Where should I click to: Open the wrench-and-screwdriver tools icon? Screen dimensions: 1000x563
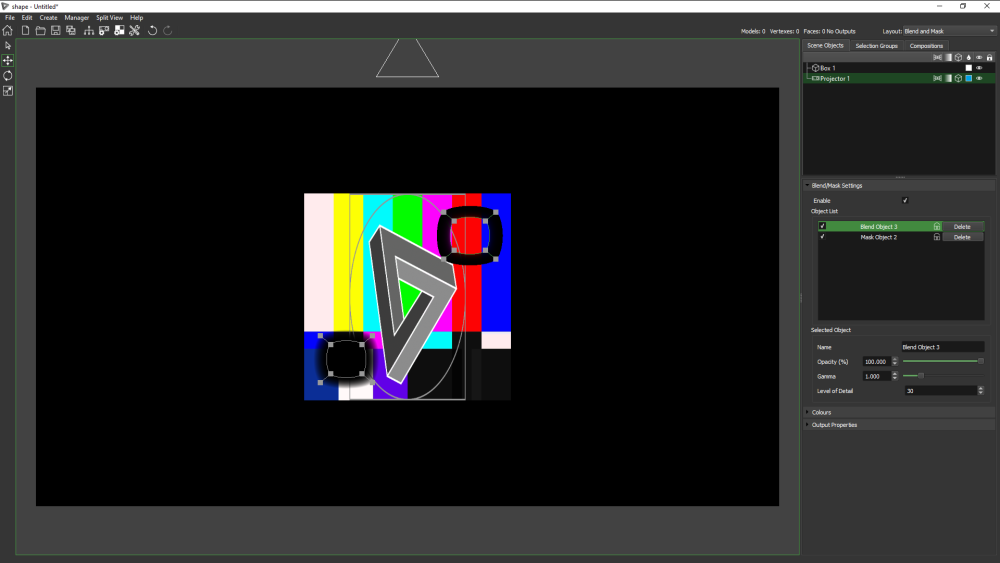pos(135,31)
